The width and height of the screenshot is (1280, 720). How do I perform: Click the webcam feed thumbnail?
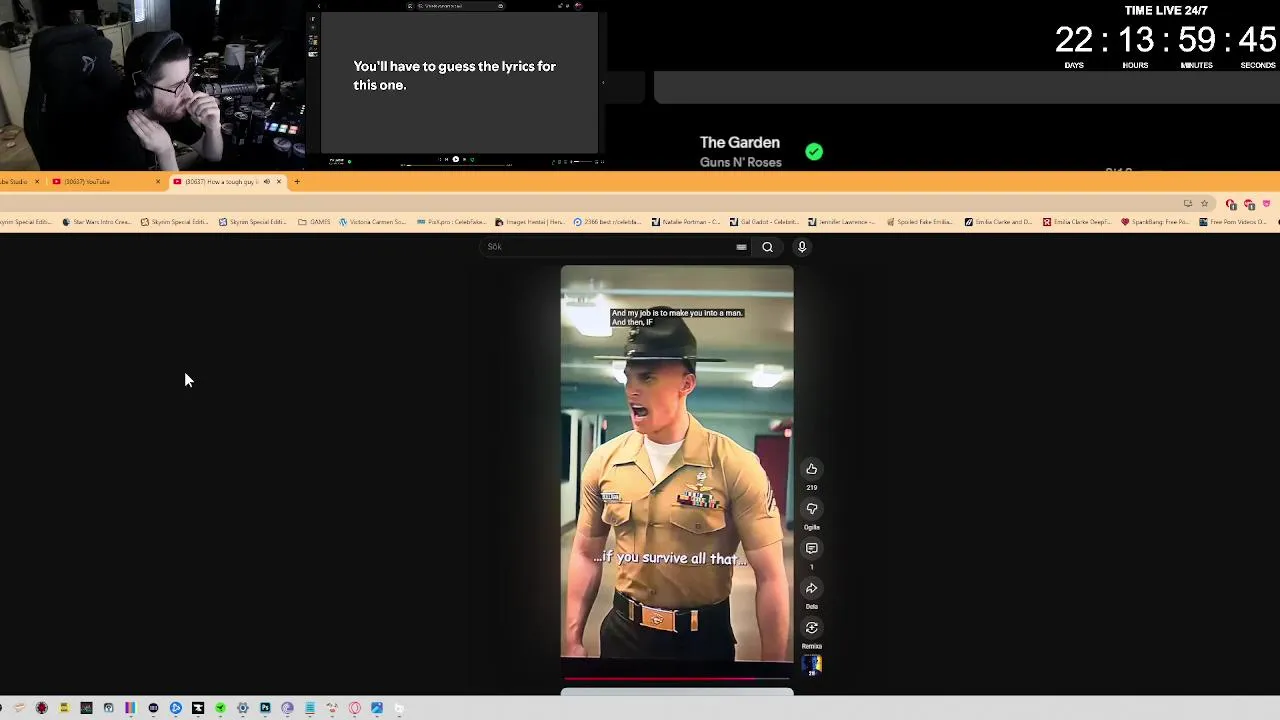pos(152,85)
